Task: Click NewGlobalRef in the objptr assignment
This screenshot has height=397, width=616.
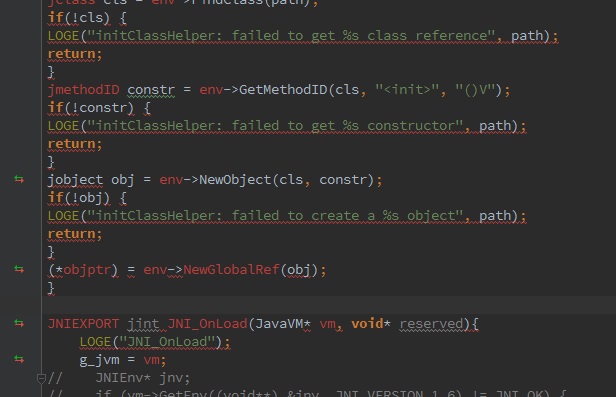Action: point(231,270)
